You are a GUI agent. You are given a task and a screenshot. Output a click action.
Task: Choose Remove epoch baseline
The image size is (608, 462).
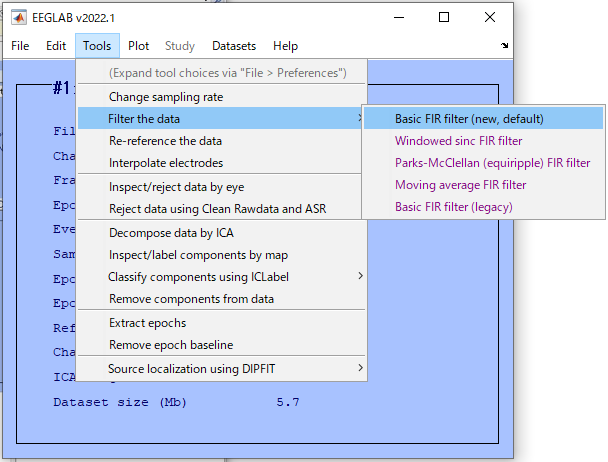pyautogui.click(x=222, y=344)
